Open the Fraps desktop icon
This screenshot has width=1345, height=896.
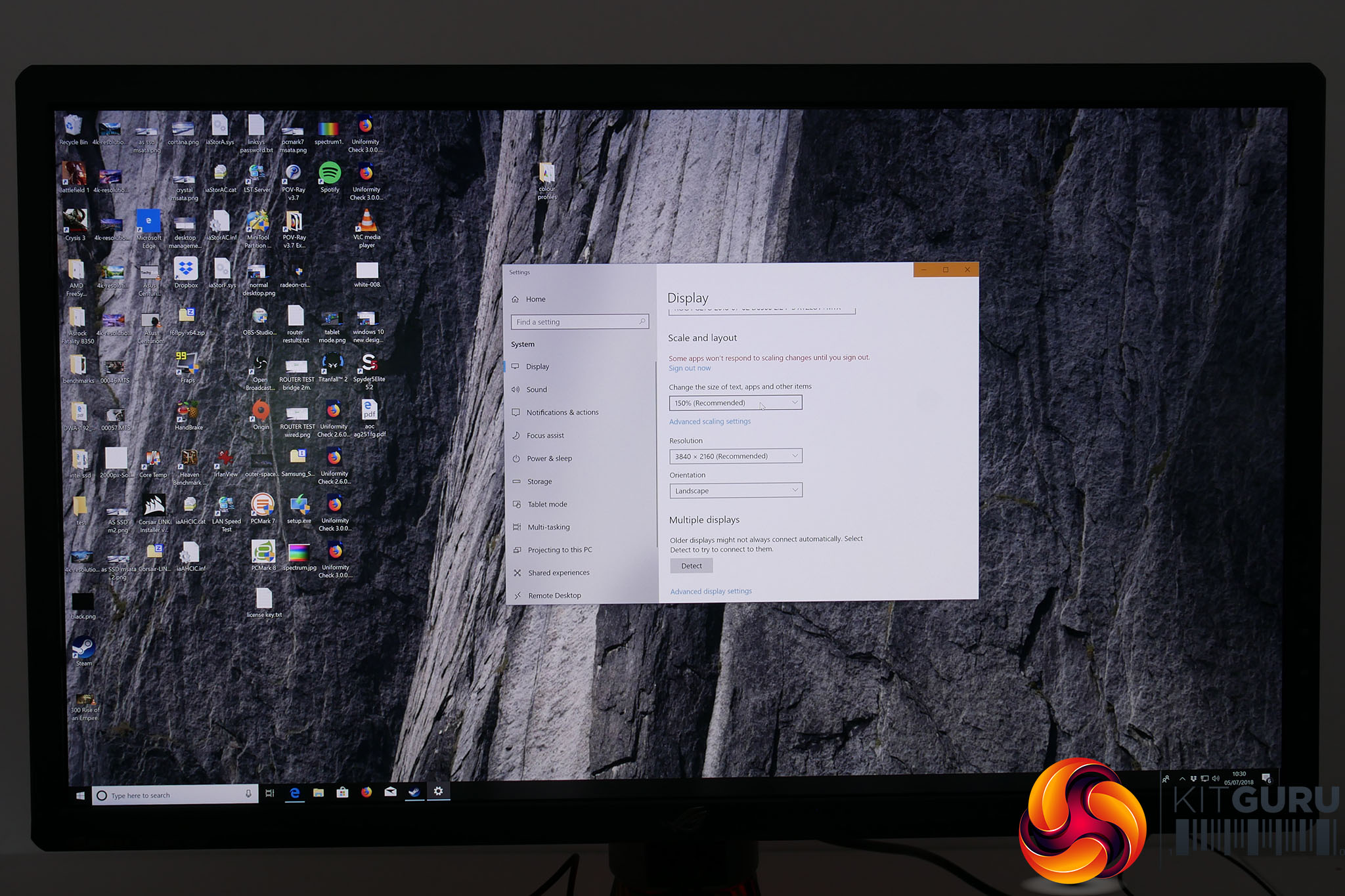[187, 364]
